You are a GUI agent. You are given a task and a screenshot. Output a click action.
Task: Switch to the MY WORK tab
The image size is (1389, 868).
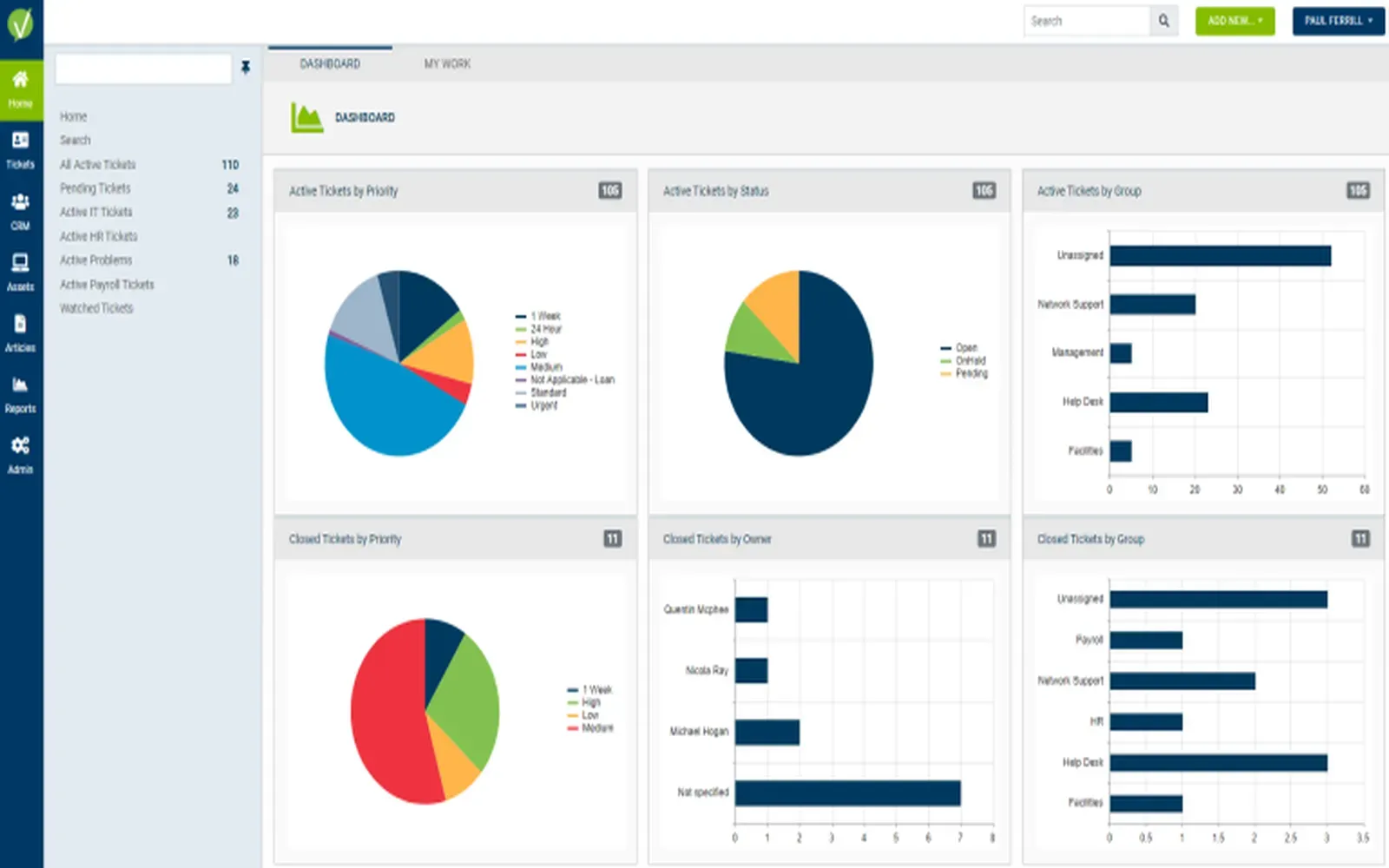447,62
